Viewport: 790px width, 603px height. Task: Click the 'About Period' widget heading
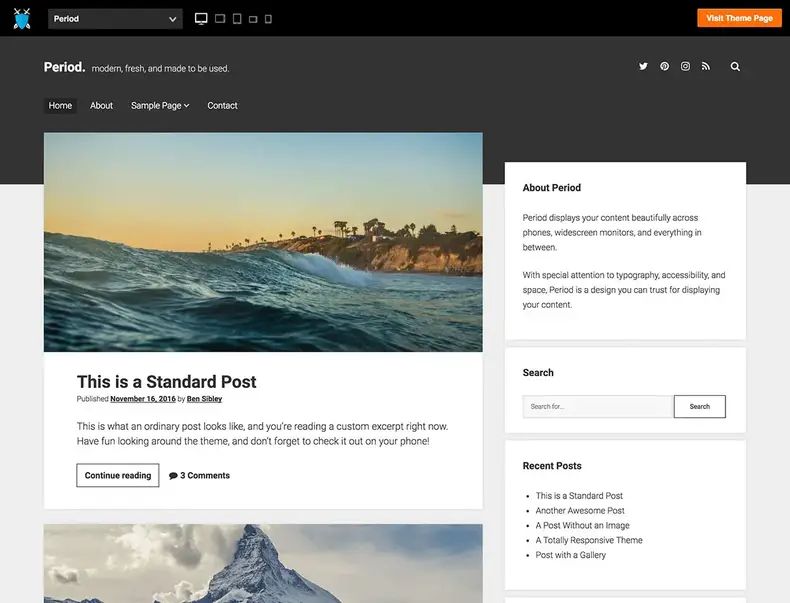tap(552, 187)
